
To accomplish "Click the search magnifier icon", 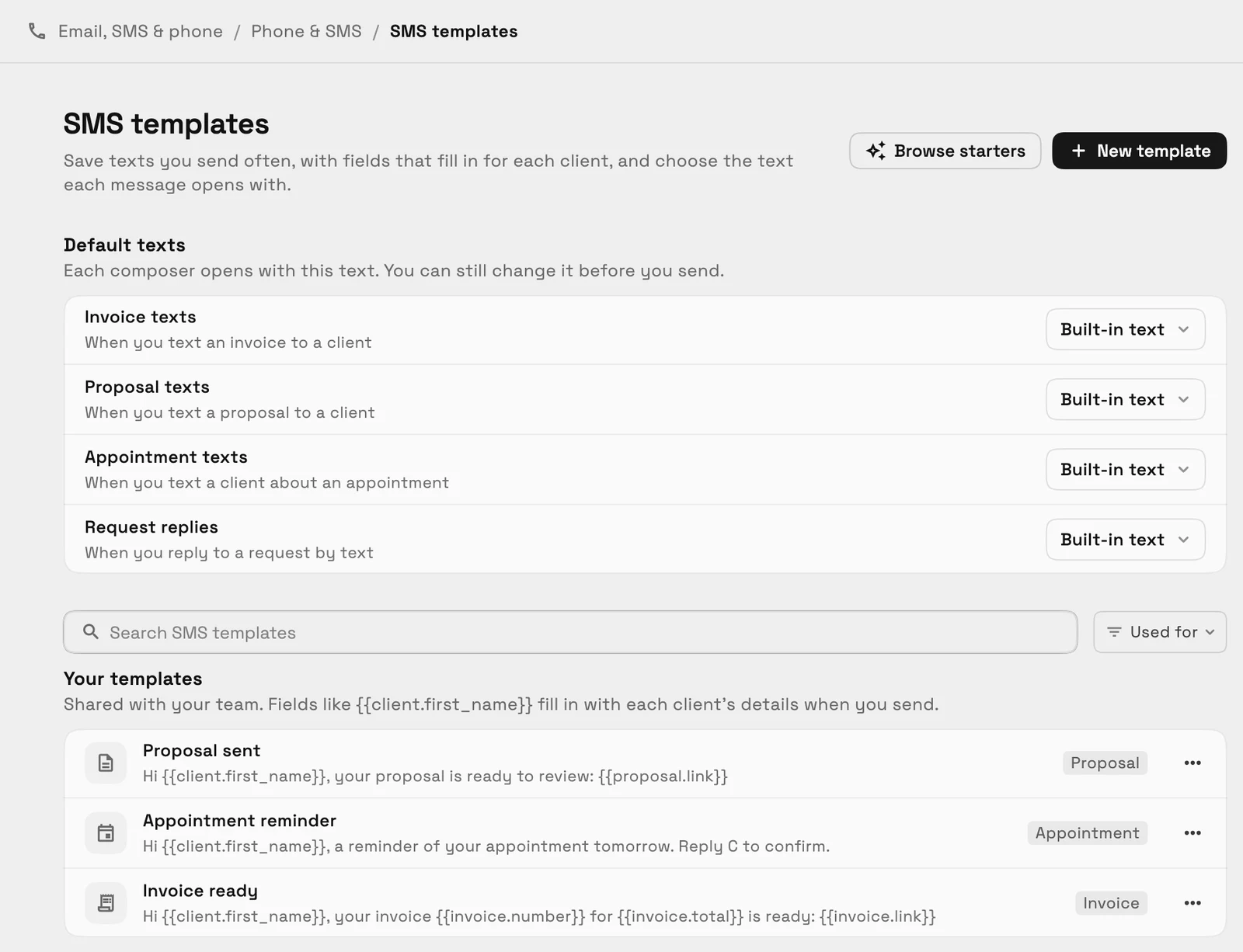I will click(91, 632).
